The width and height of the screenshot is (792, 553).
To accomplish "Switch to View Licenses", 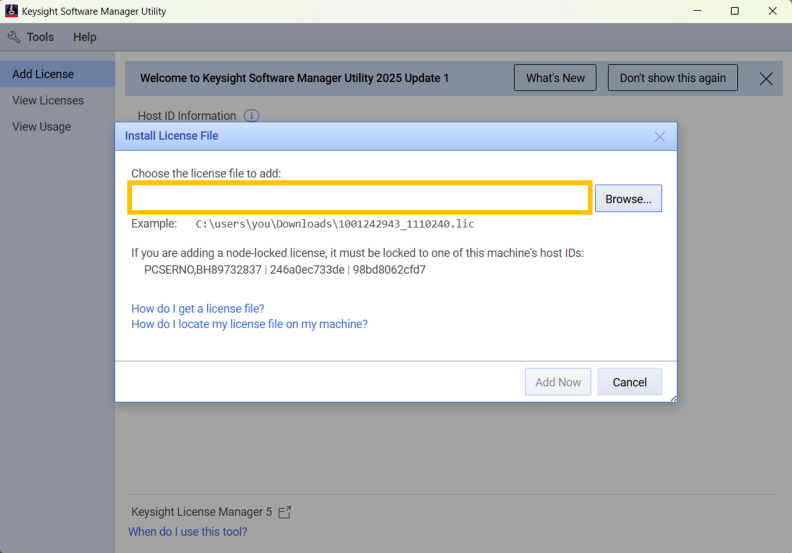I will point(48,100).
